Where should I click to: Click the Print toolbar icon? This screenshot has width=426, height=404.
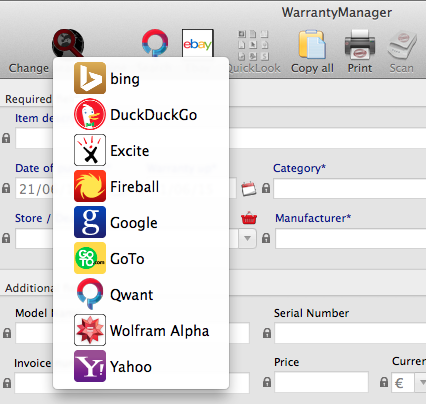pyautogui.click(x=360, y=44)
